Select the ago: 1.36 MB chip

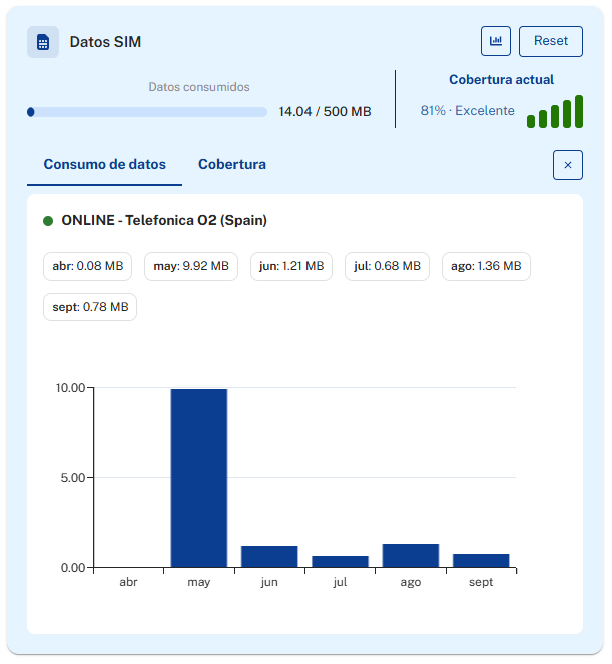[486, 266]
